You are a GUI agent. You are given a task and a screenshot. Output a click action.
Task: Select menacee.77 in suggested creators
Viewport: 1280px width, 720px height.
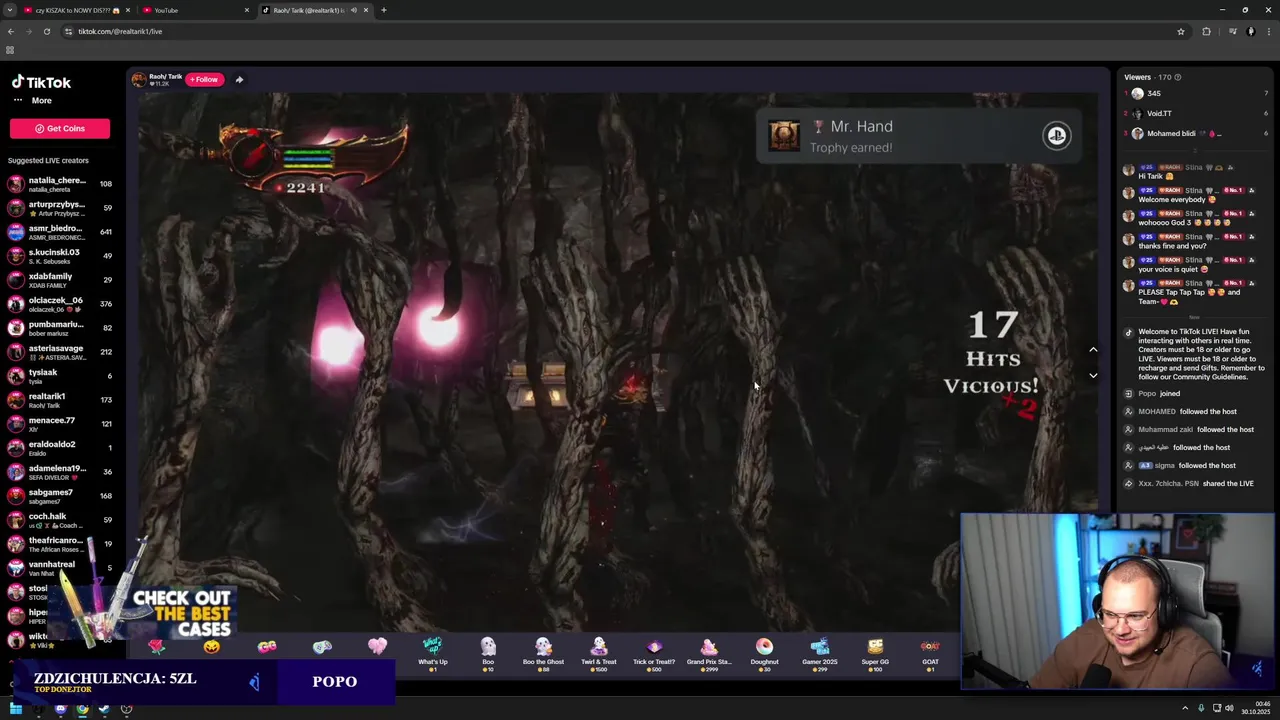(60, 424)
